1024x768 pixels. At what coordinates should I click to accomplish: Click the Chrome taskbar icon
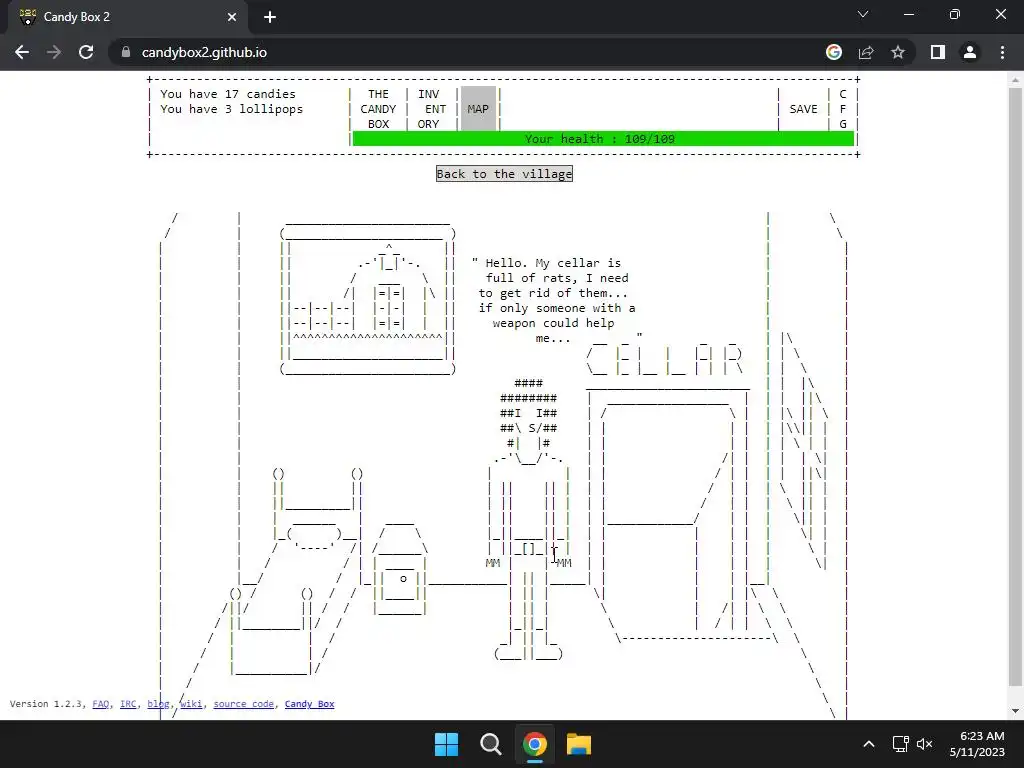pos(534,744)
